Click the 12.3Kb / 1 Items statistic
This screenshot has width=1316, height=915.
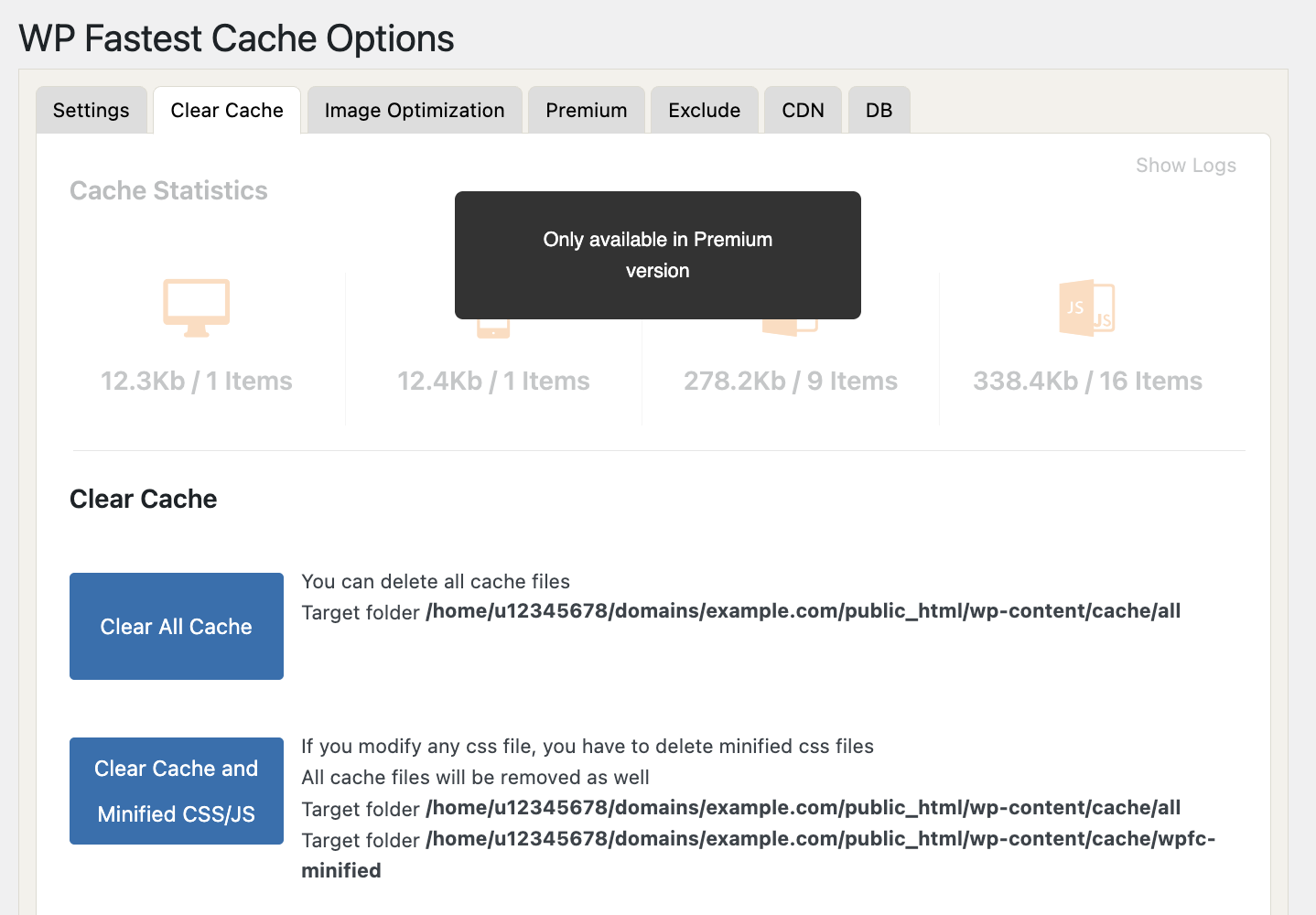pos(196,381)
